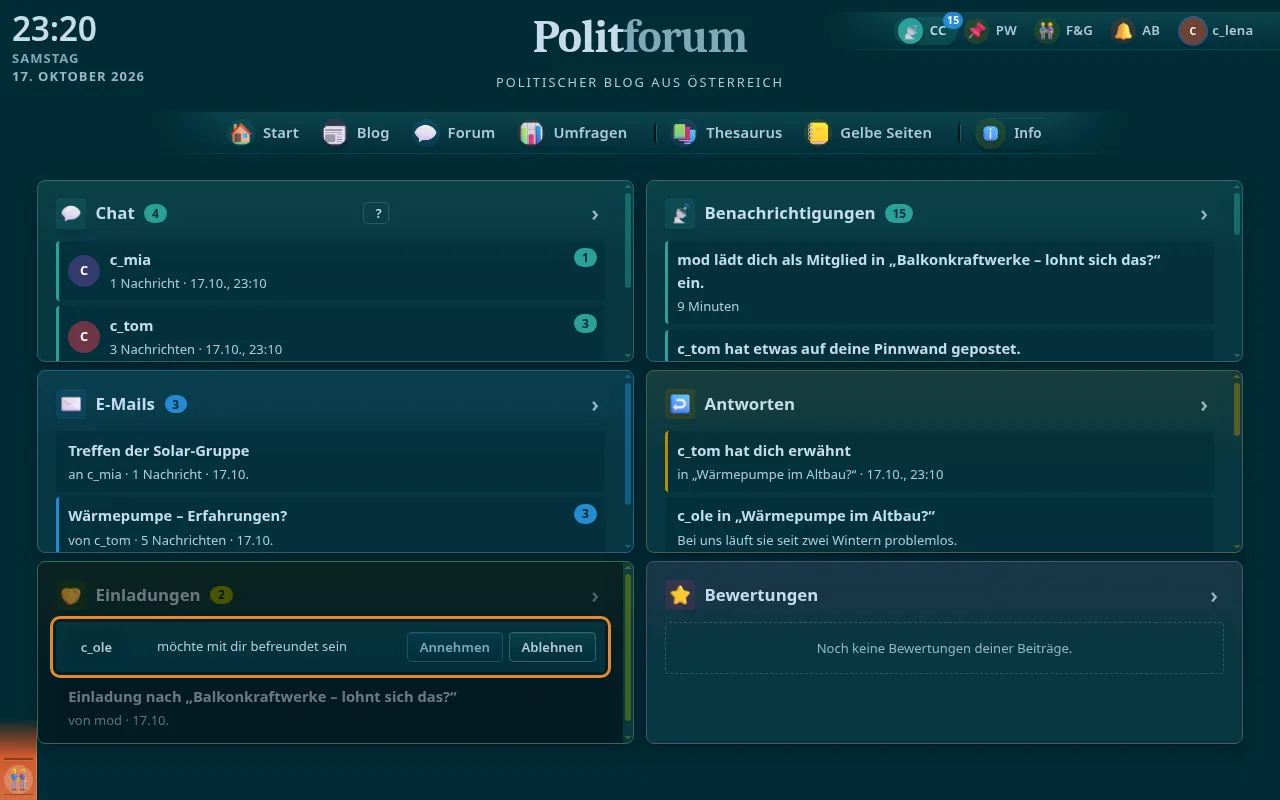Expand the Antworten panel chevron
1280x800 pixels.
(1204, 405)
